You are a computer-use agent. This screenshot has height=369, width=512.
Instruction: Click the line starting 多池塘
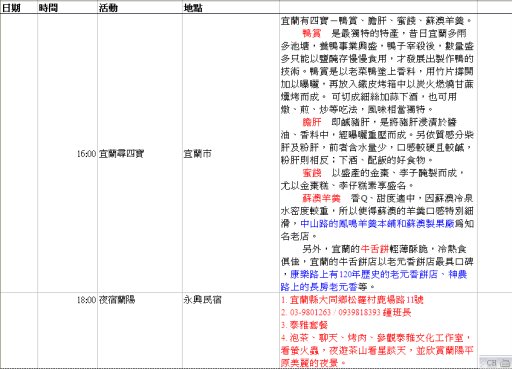(x=377, y=46)
